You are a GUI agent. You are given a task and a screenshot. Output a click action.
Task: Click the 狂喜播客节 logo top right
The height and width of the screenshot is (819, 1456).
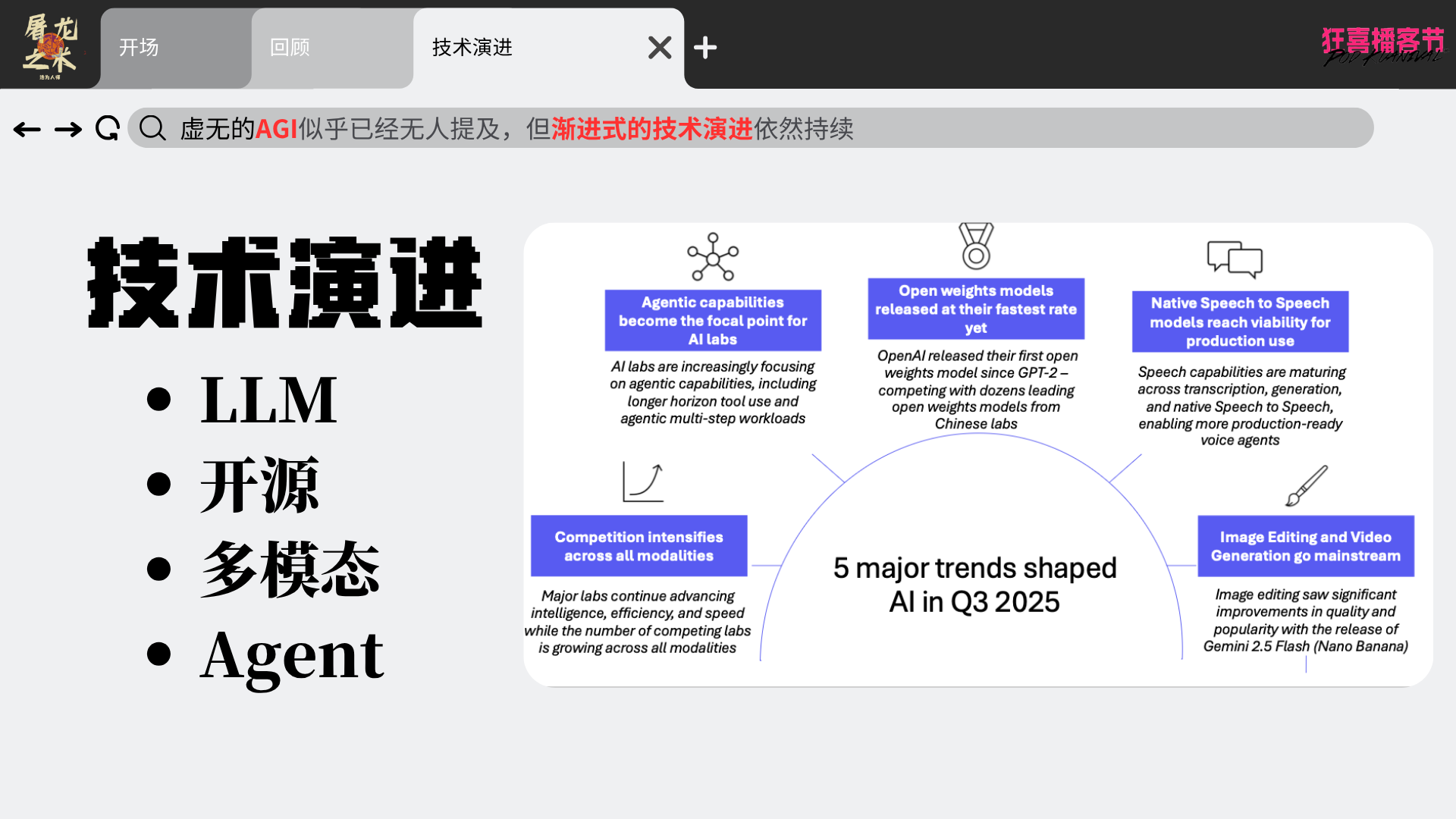tap(1383, 45)
